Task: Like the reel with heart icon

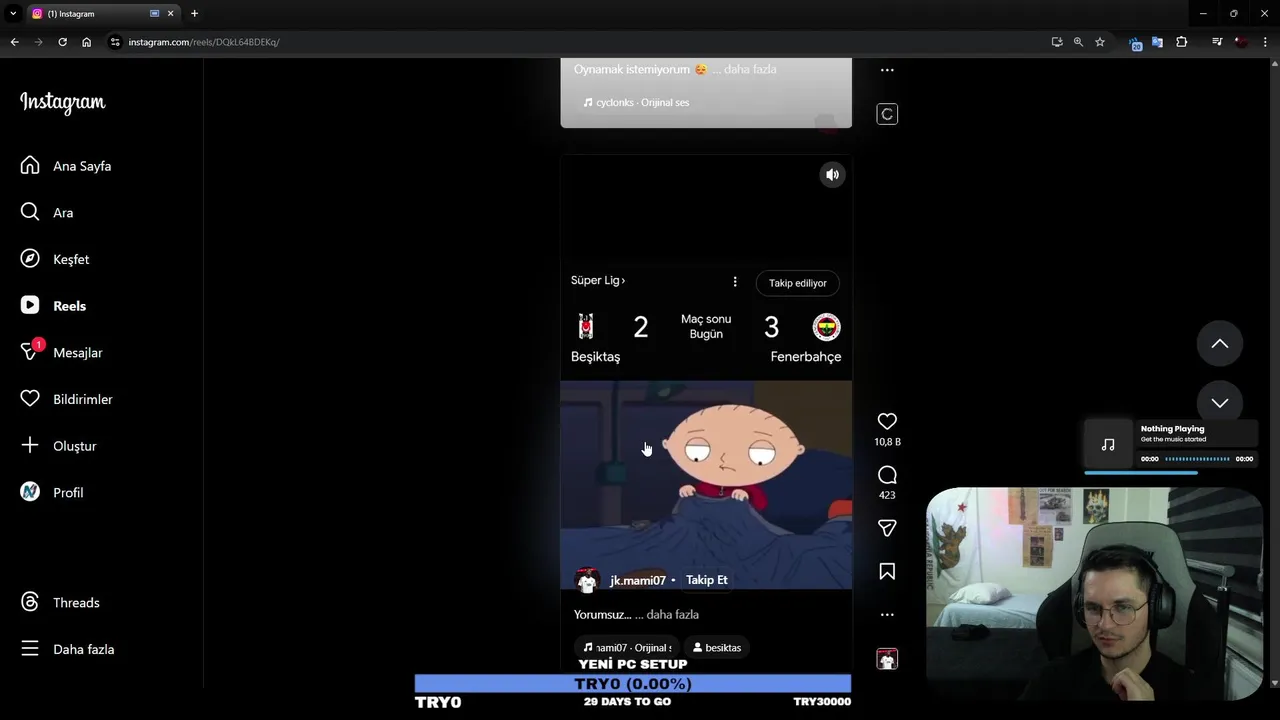Action: point(887,421)
